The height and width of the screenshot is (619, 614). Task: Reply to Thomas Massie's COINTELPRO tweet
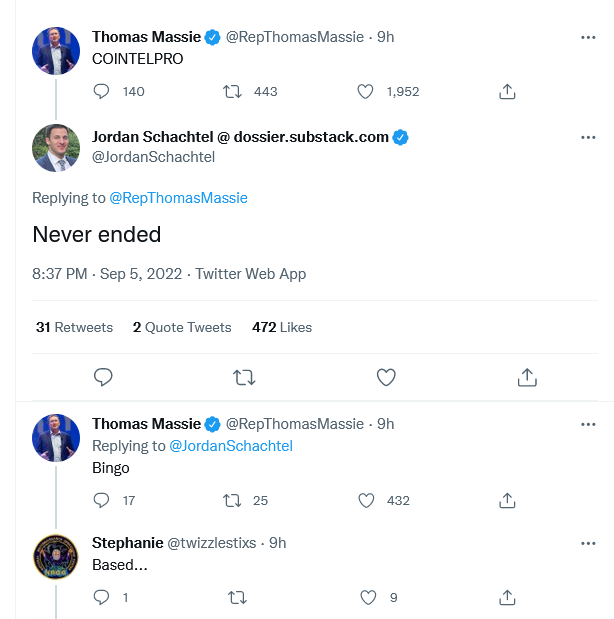pos(101,91)
